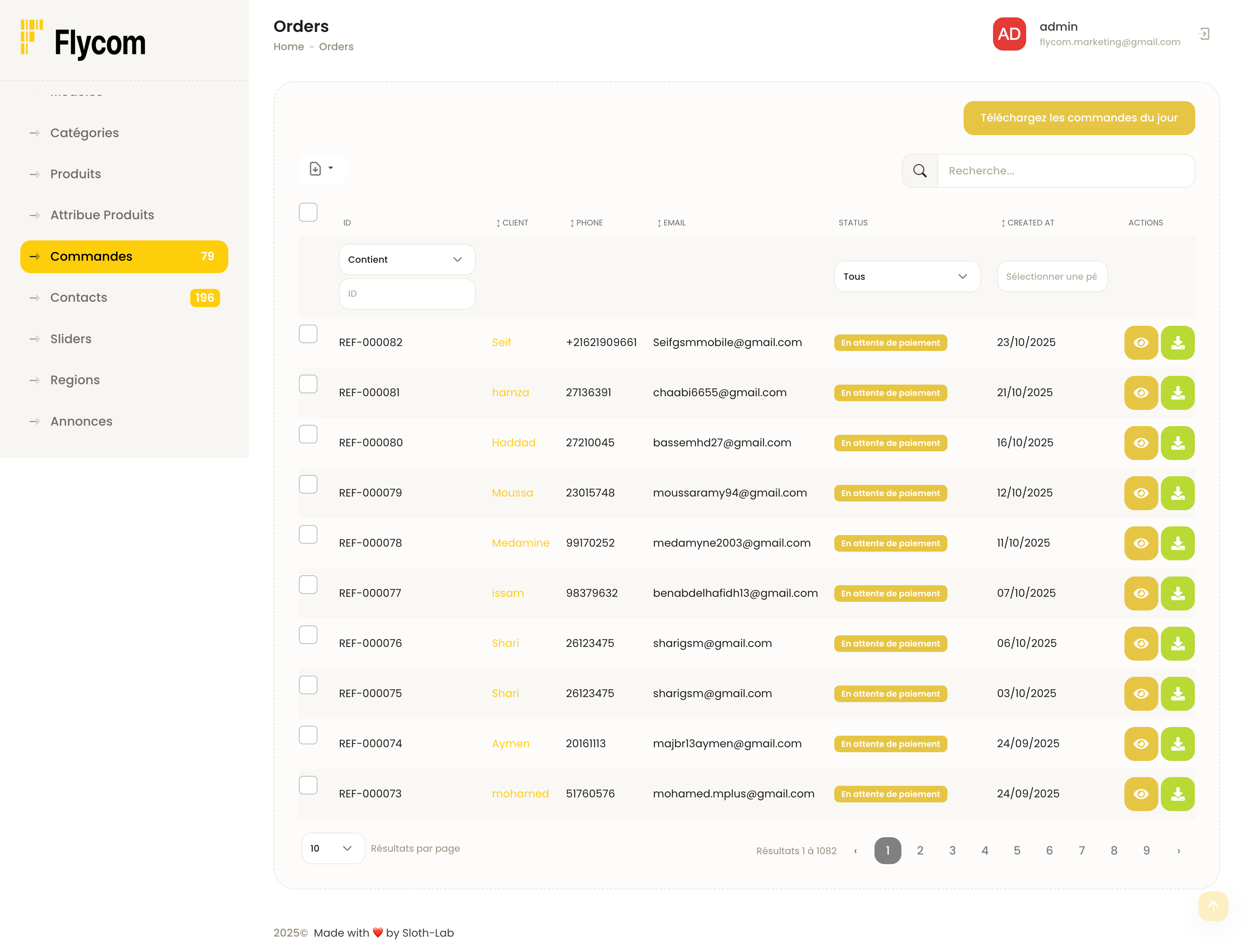Sort table by Email column

(x=671, y=223)
